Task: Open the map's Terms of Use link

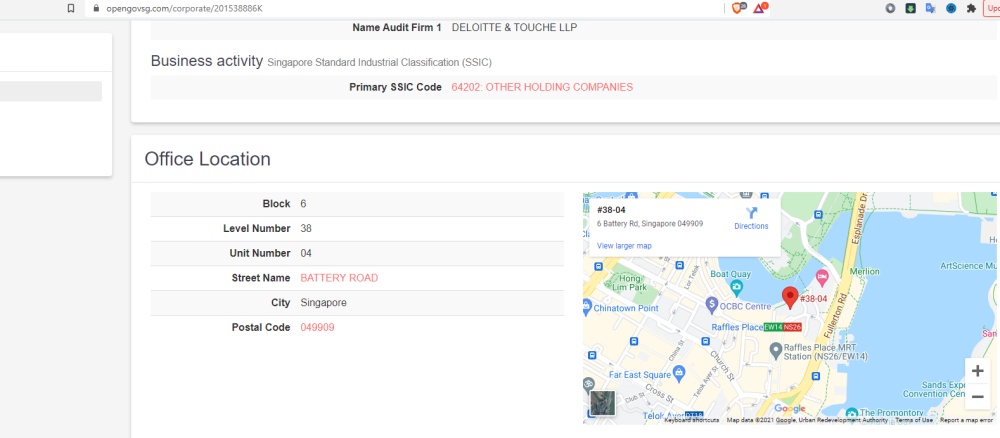Action: [x=914, y=420]
